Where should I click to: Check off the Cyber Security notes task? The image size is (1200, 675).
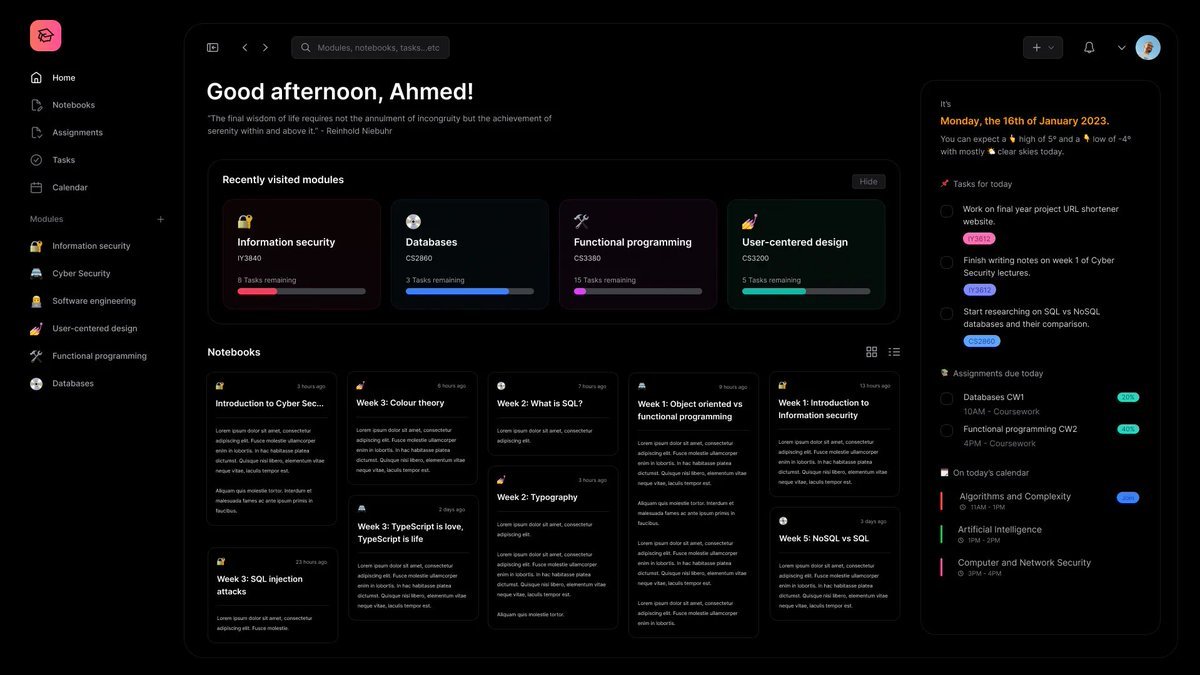(x=946, y=262)
